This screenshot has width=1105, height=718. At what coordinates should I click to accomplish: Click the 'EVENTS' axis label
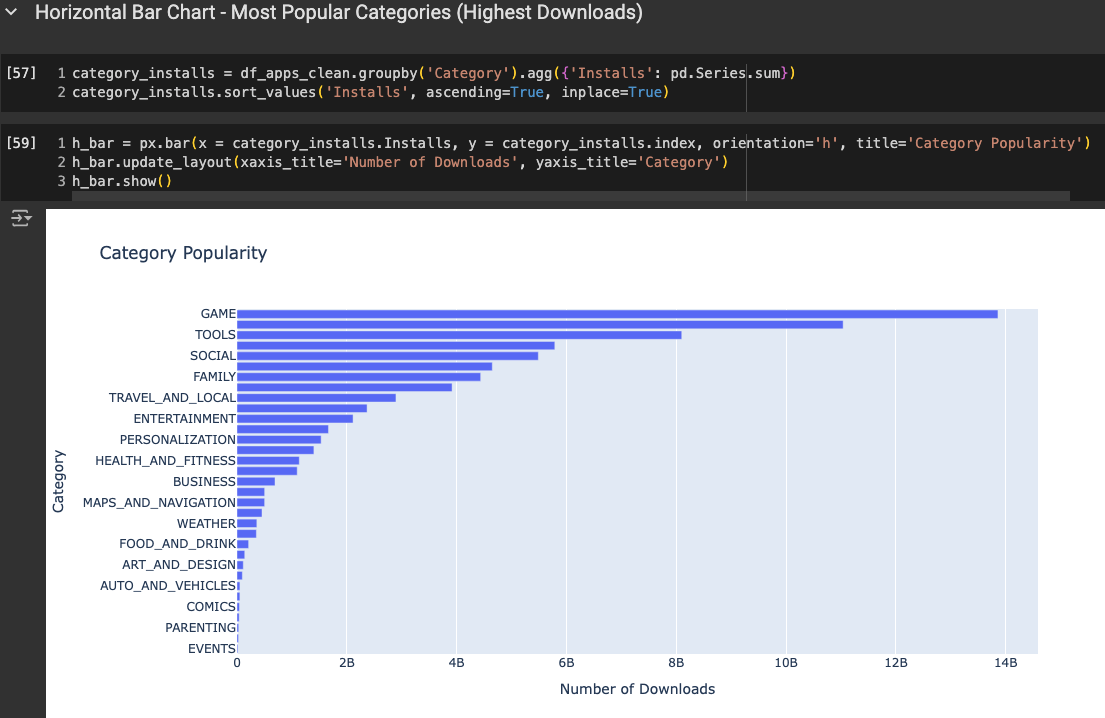pos(212,649)
